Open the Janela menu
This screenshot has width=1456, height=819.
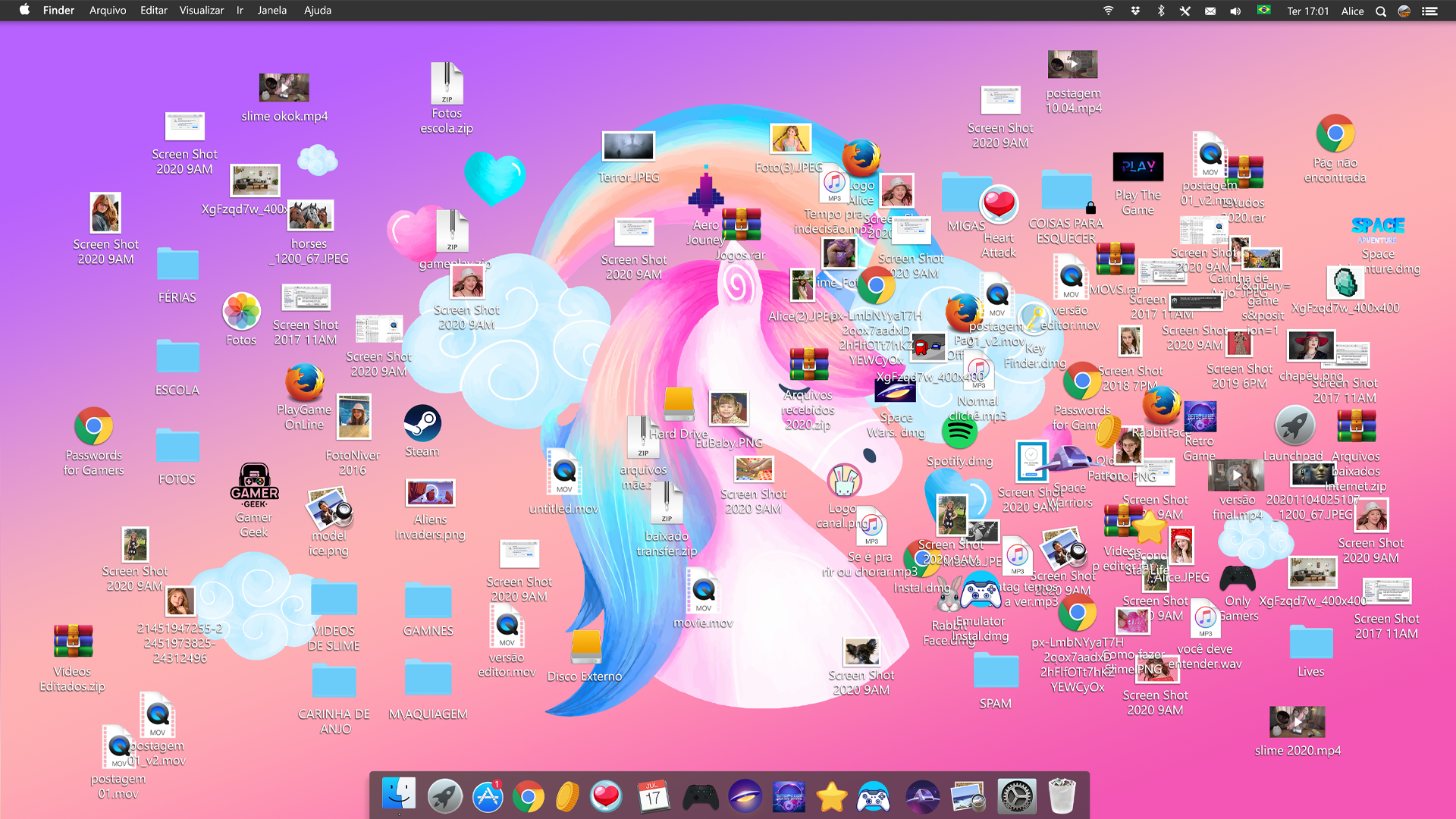click(272, 11)
